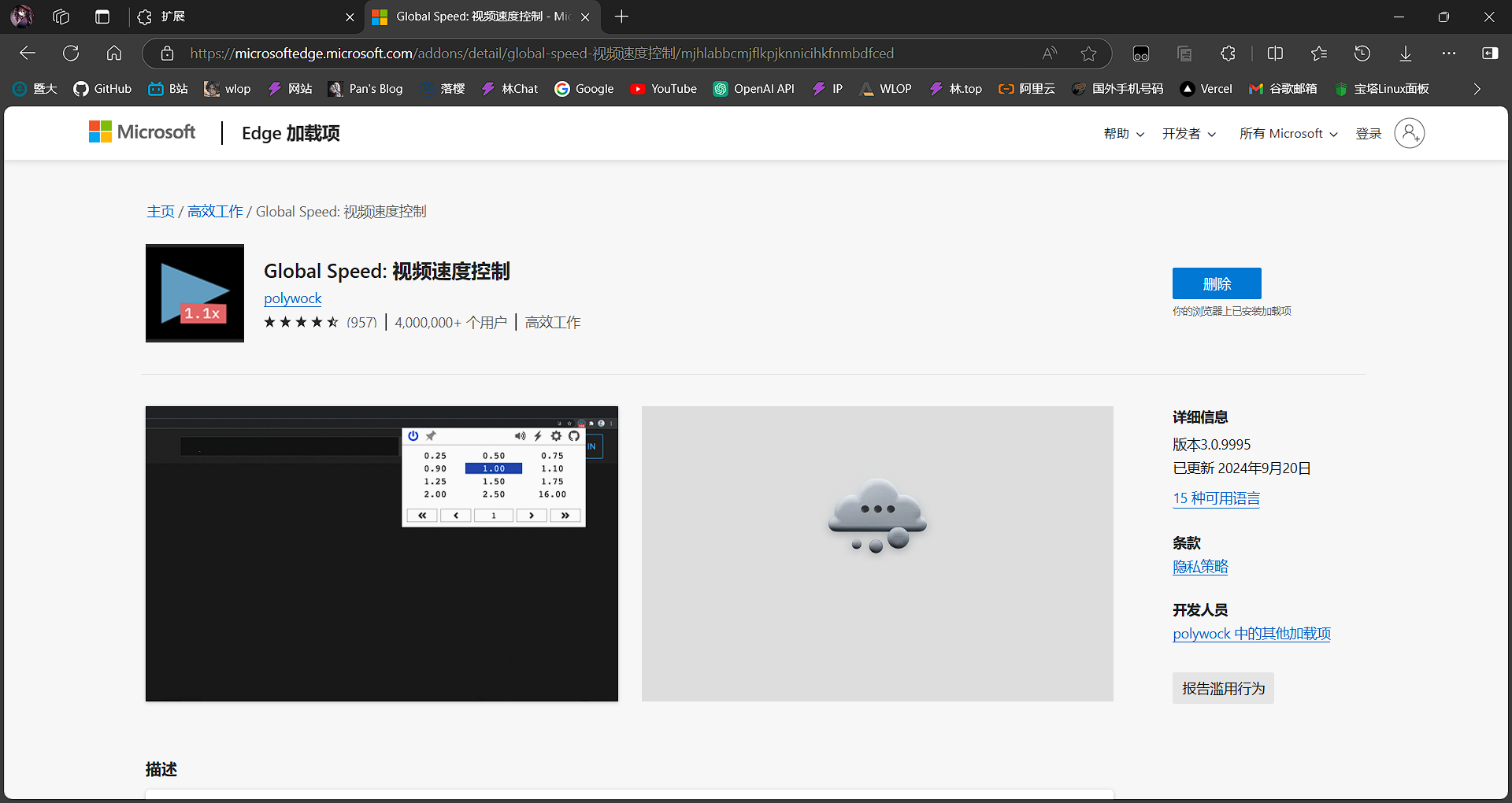Open the Google bookmark
The image size is (1512, 803).
pos(584,89)
